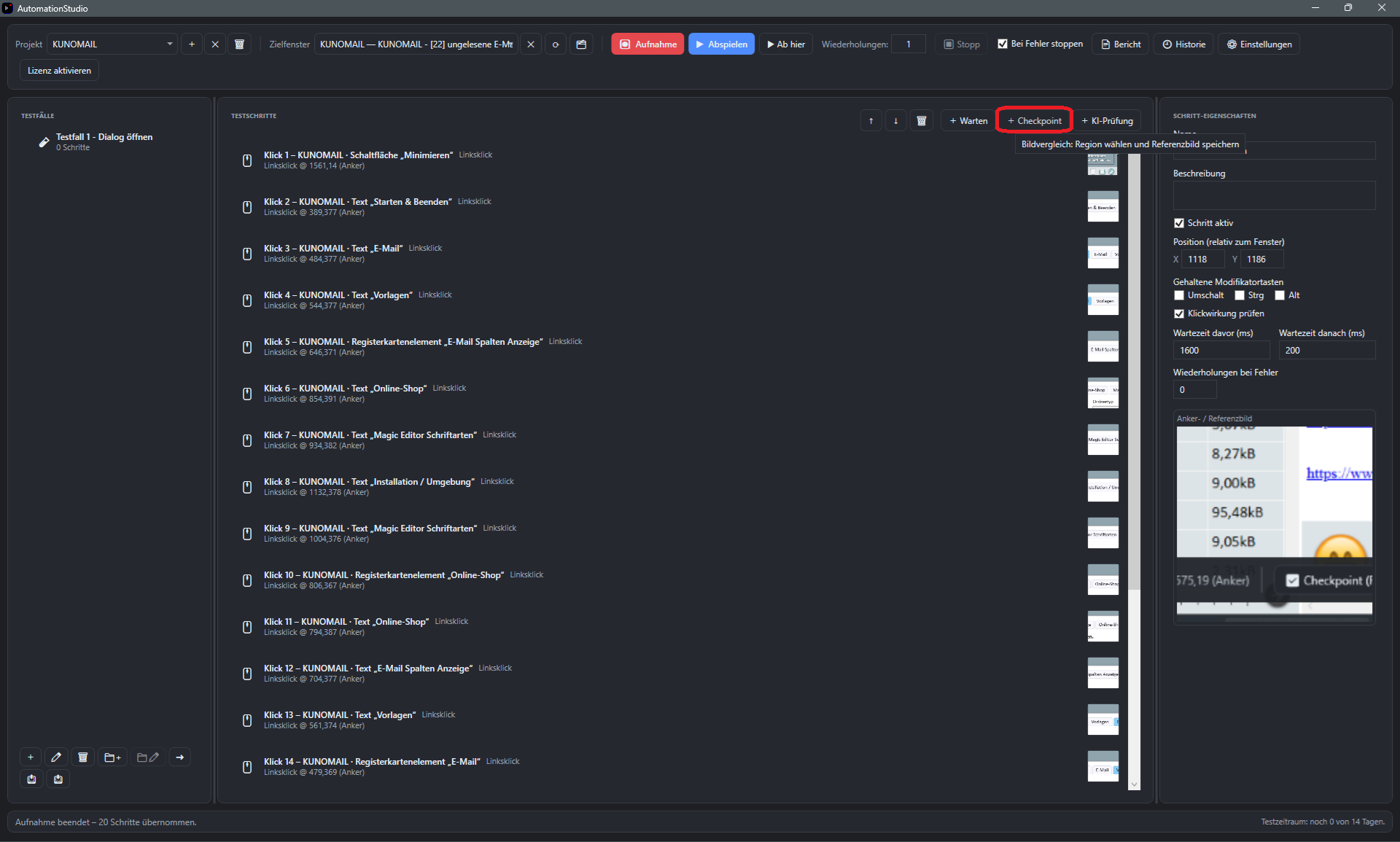Open the Projekt KUNOMAIL dropdown
Viewport: 1400px width, 842px height.
[x=112, y=44]
